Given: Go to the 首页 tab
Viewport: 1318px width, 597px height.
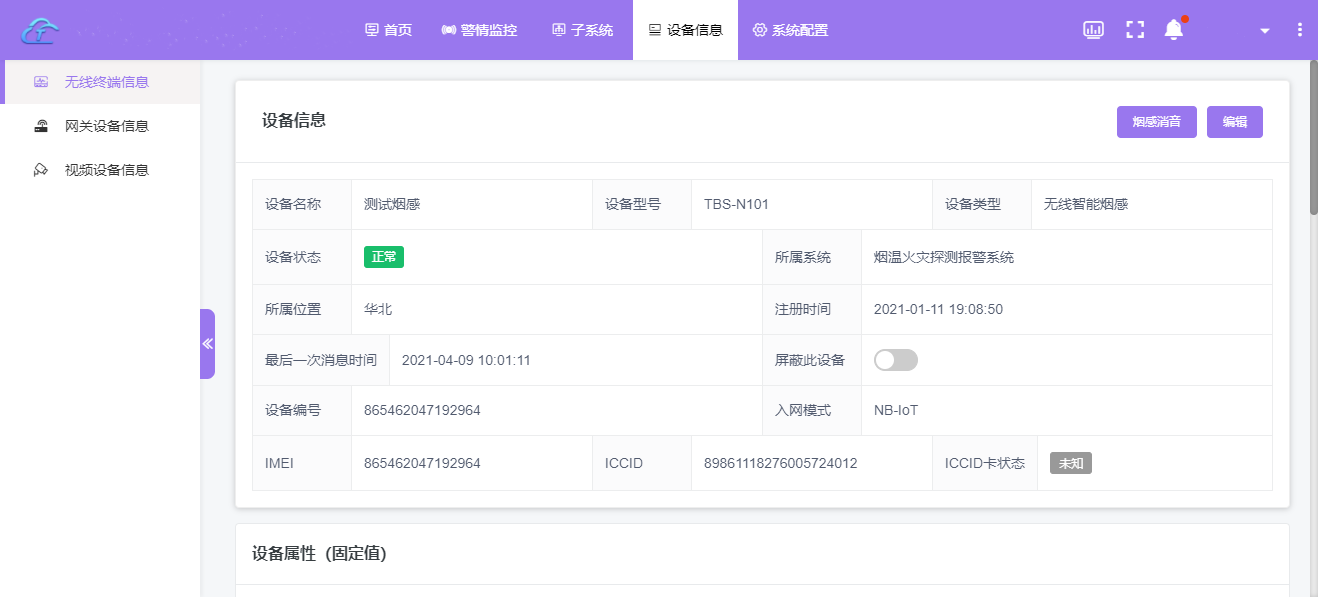Looking at the screenshot, I should pos(388,30).
